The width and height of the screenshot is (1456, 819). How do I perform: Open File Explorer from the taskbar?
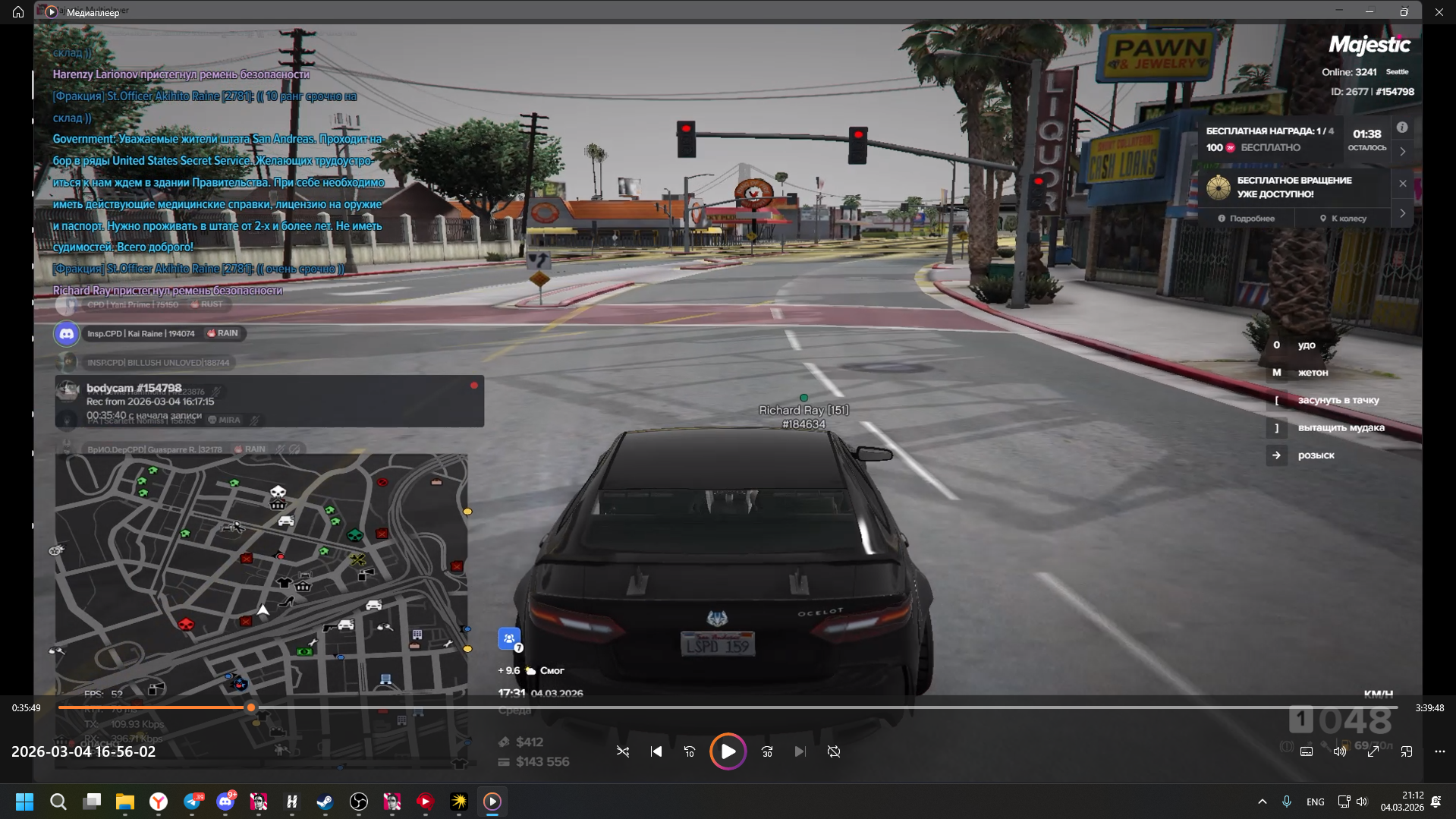[125, 802]
